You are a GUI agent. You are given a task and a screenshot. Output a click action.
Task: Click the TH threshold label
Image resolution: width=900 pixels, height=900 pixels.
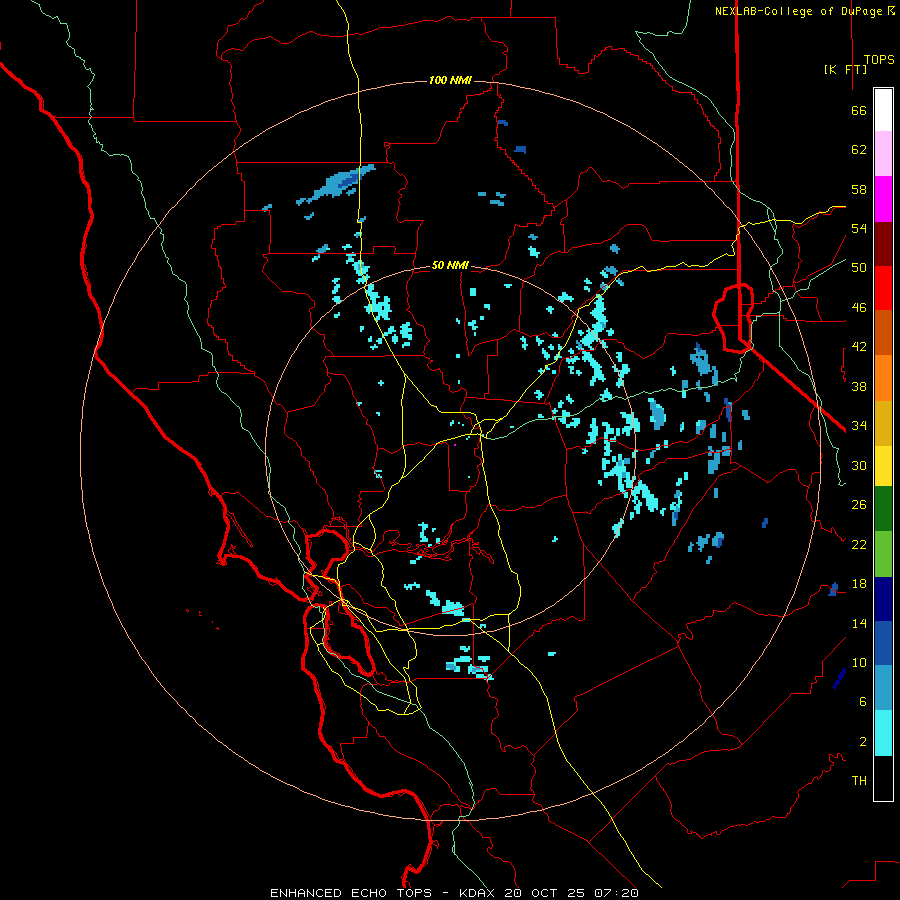[859, 781]
